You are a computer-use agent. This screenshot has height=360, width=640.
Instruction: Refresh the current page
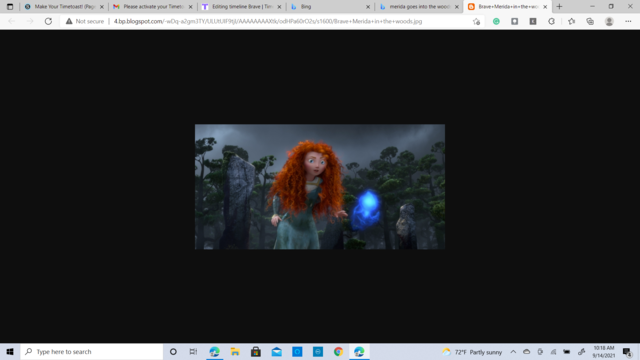(48, 21)
